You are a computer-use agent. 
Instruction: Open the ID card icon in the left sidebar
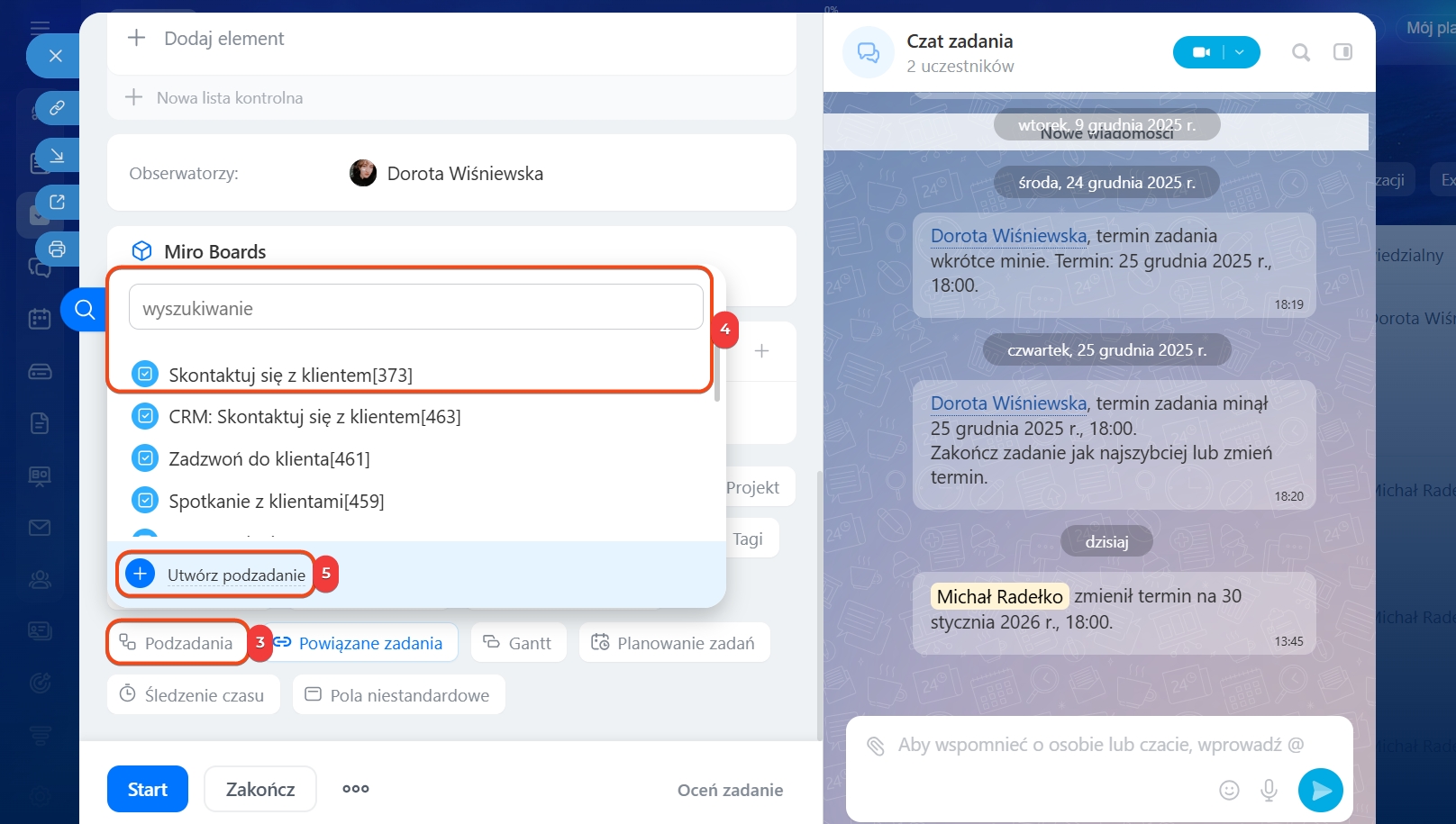40,630
